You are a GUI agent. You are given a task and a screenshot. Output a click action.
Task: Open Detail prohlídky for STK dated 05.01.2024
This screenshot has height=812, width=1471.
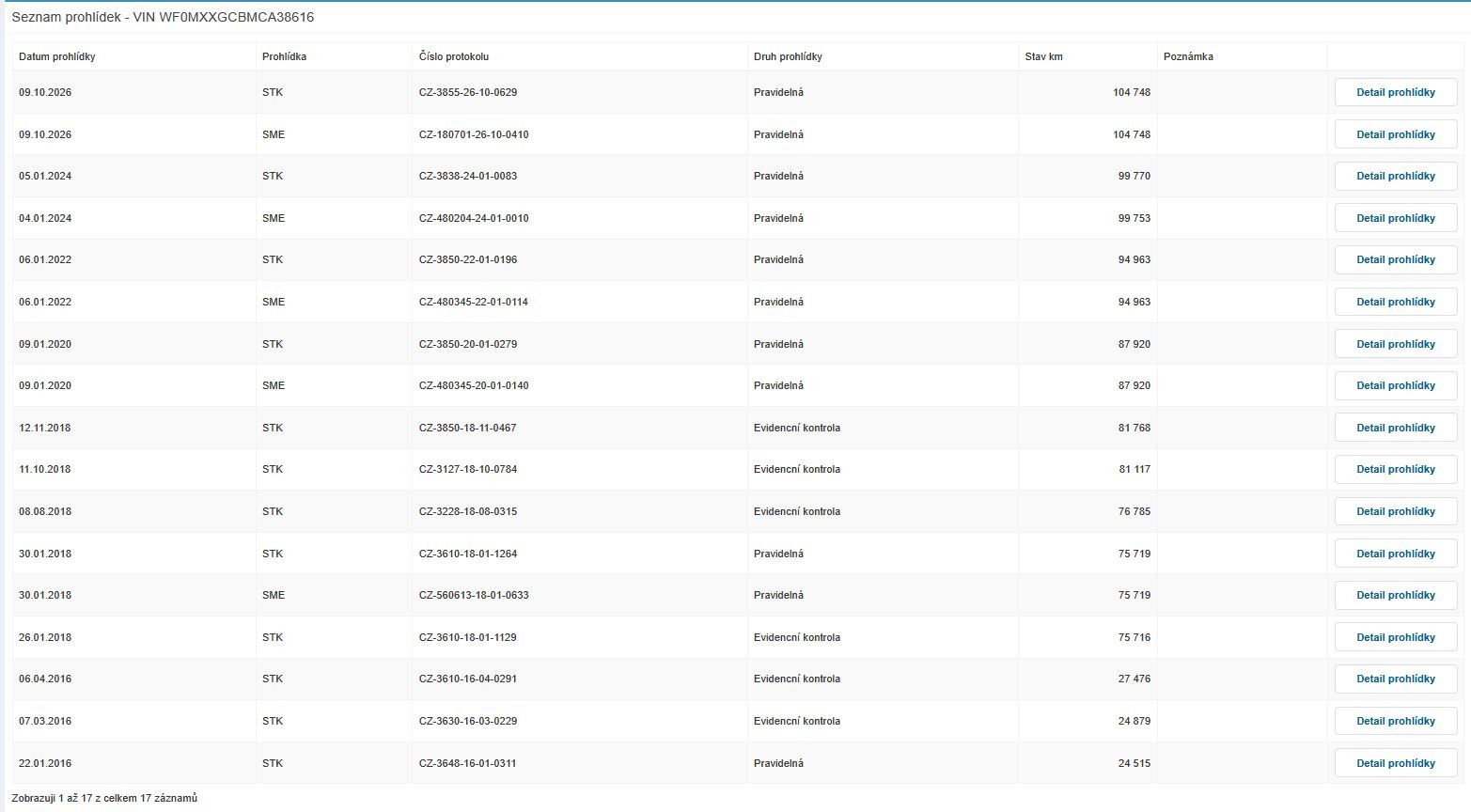[1396, 176]
